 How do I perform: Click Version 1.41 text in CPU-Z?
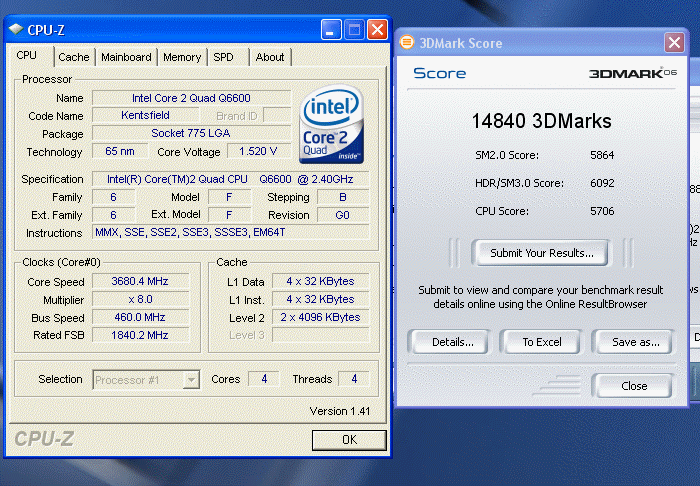coord(340,411)
